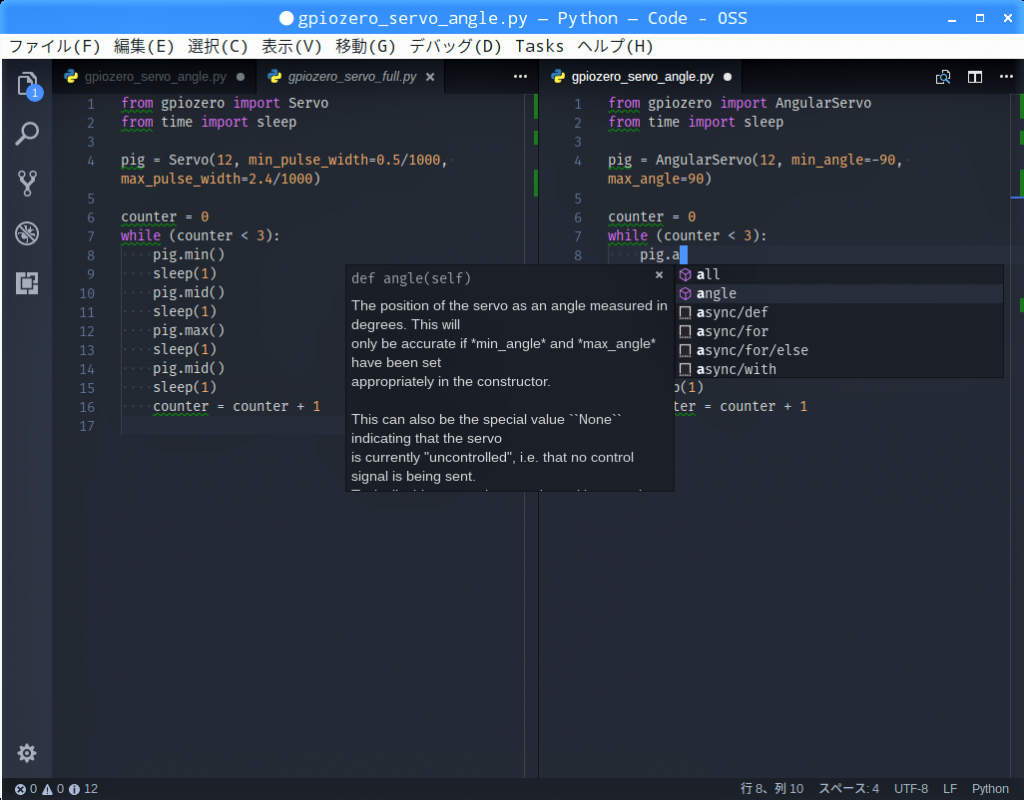This screenshot has height=800, width=1024.
Task: Click 'max_angle=90)' in right editor
Action: coord(660,179)
